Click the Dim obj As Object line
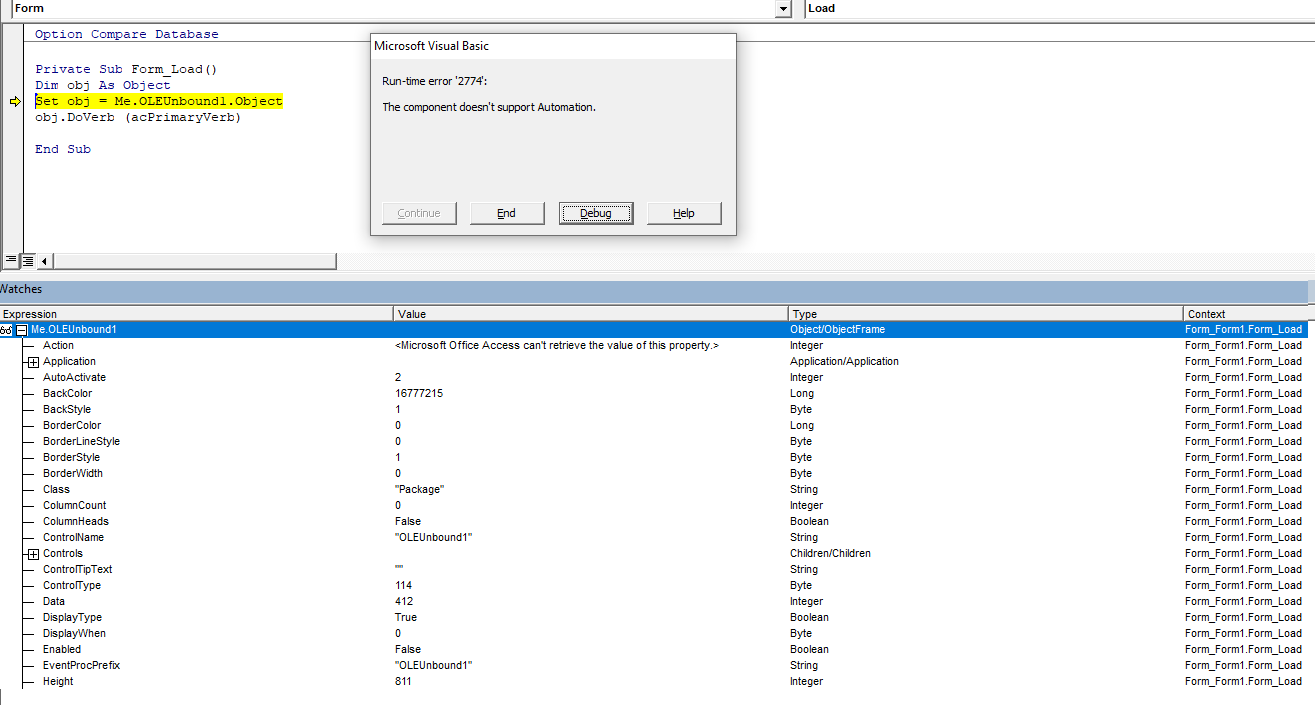Image resolution: width=1315 pixels, height=705 pixels. 103,86
